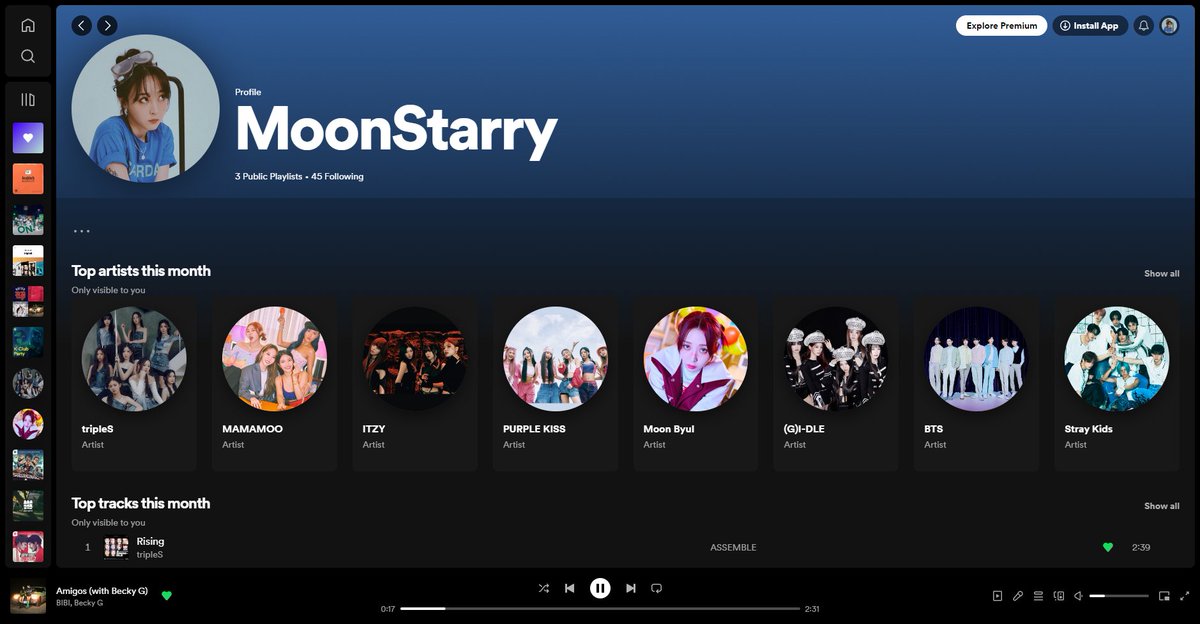This screenshot has width=1200, height=624.
Task: Show all top tracks this month
Action: click(x=1161, y=506)
